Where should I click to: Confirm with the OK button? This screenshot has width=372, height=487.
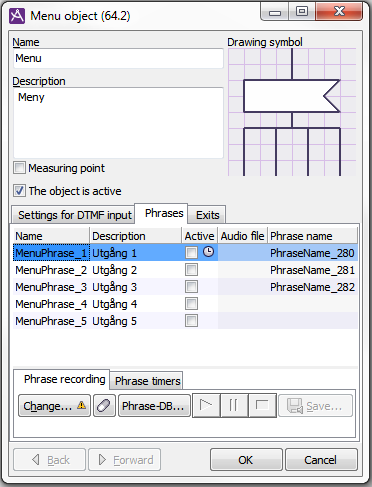(246, 460)
